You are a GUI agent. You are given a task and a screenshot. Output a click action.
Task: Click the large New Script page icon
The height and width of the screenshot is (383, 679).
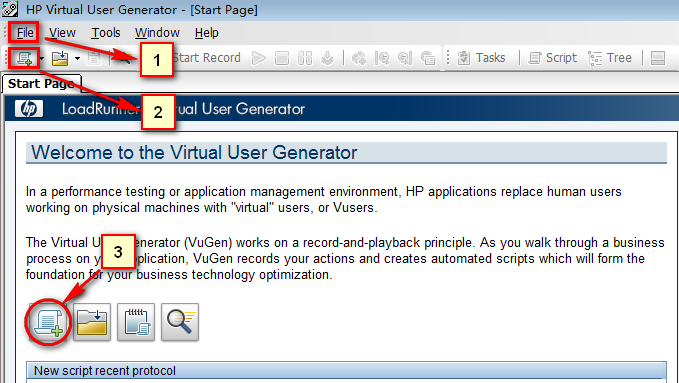[x=48, y=322]
